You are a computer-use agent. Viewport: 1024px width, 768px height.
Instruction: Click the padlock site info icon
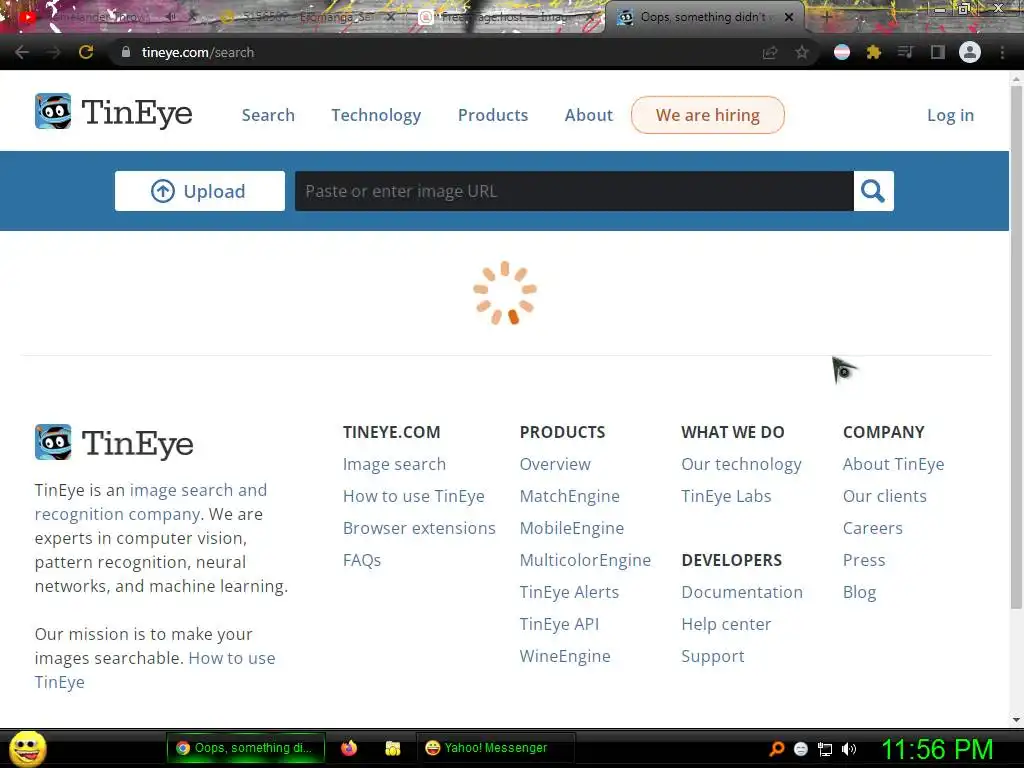(125, 52)
